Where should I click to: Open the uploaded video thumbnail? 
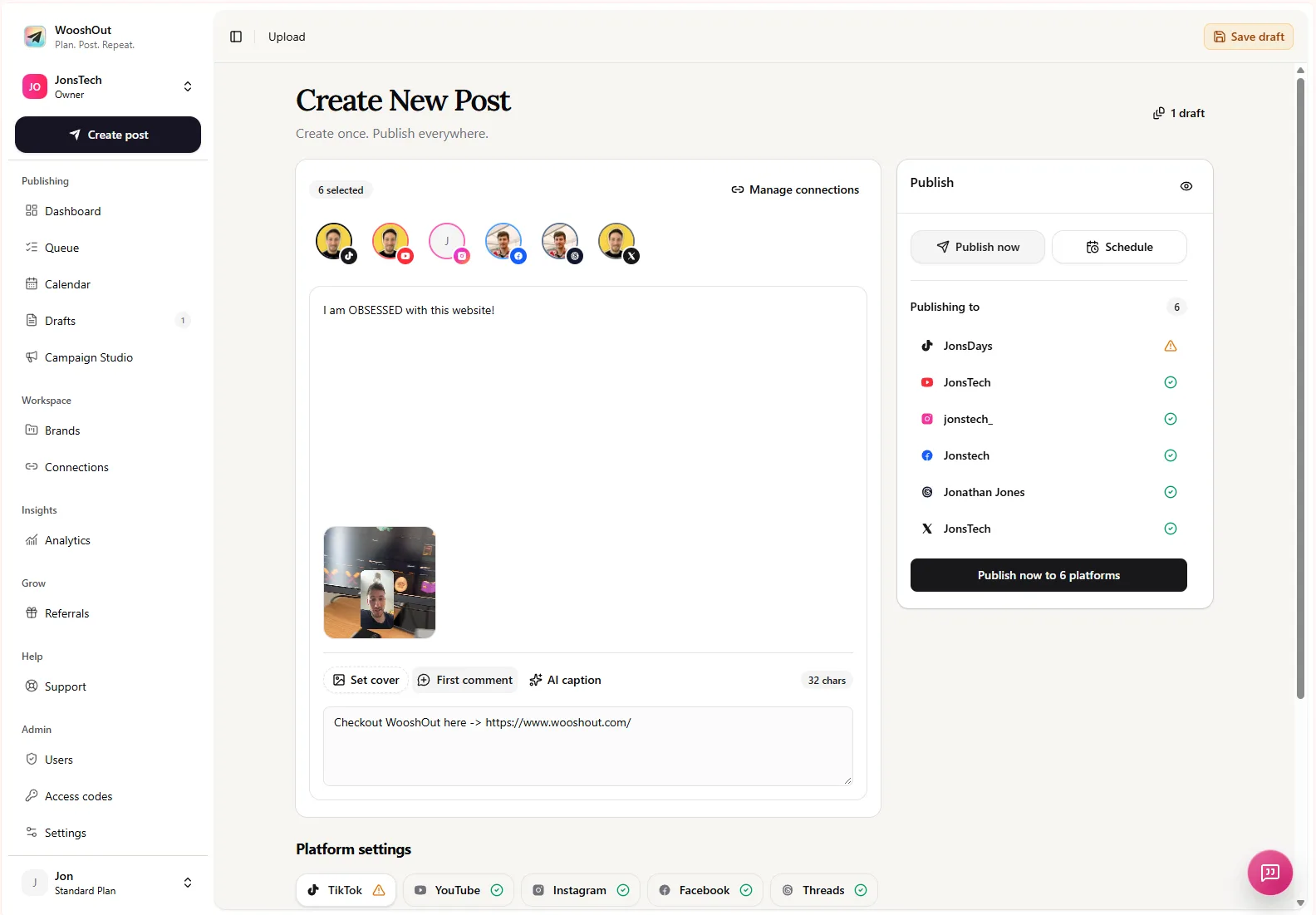click(x=380, y=583)
